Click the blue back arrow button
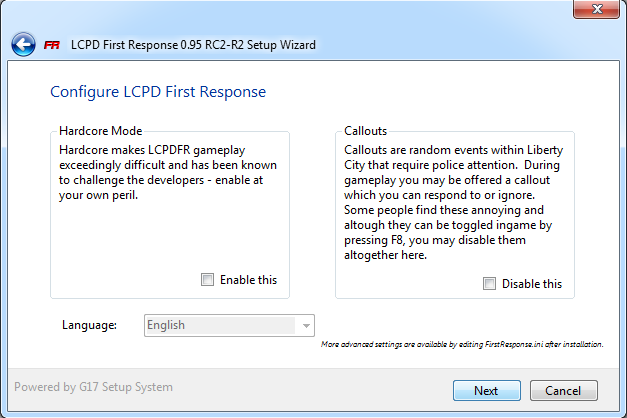The width and height of the screenshot is (627, 418). [x=23, y=45]
